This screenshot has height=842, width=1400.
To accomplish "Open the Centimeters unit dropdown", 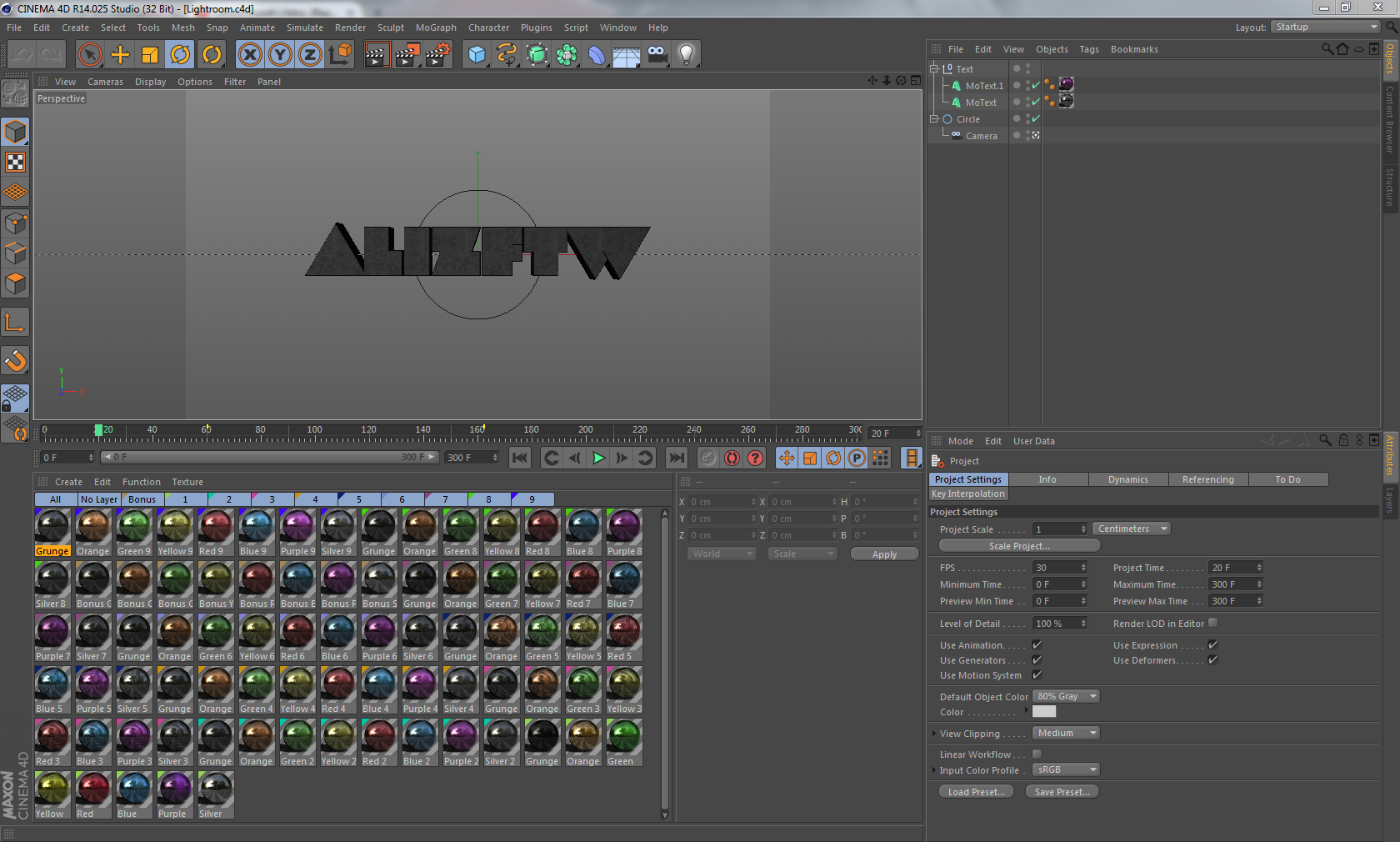I will [1131, 529].
